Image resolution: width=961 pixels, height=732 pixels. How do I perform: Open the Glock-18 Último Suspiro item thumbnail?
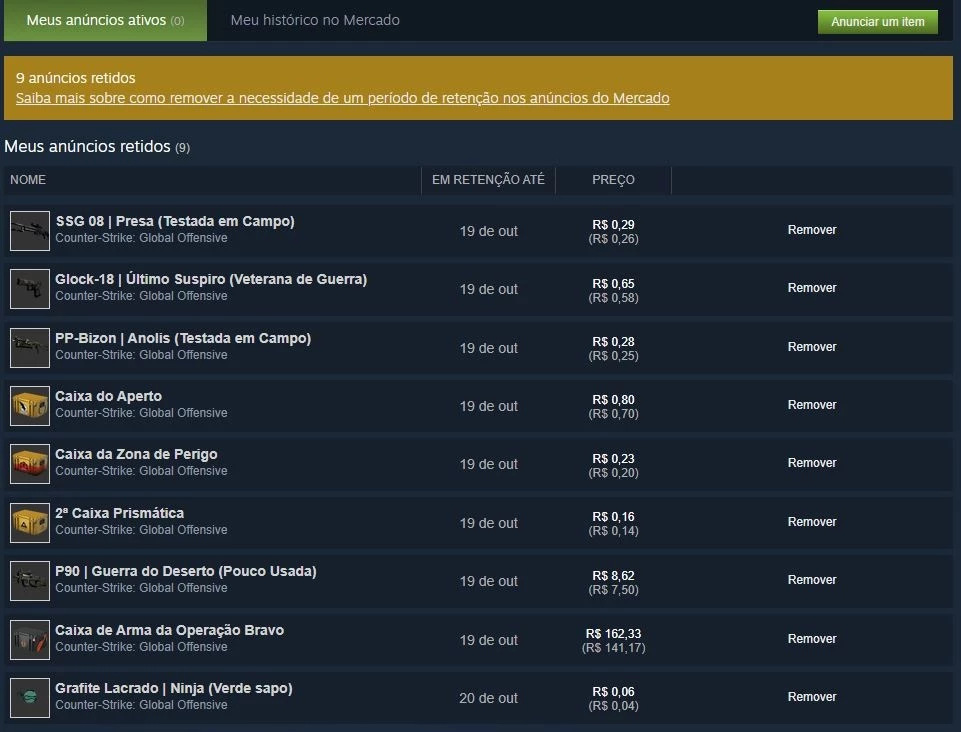click(29, 289)
